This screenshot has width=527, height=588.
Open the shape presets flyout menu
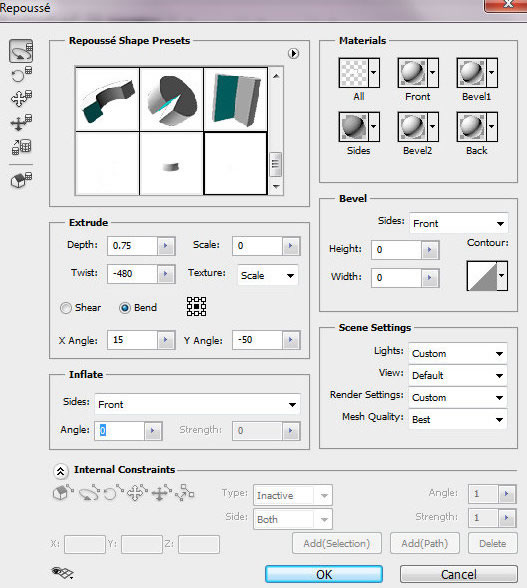[293, 54]
